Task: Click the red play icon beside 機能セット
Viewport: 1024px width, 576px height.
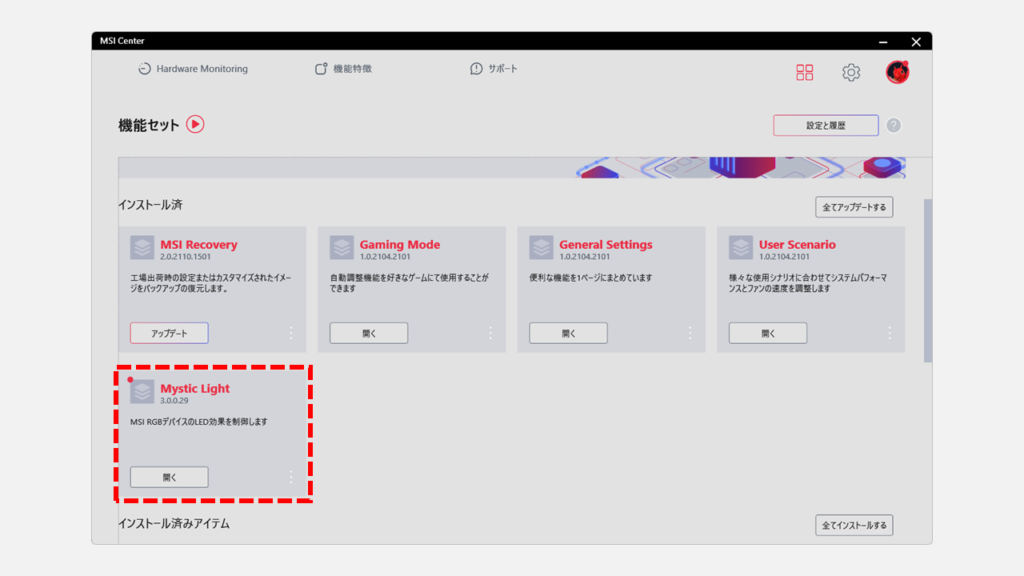Action: (x=195, y=124)
